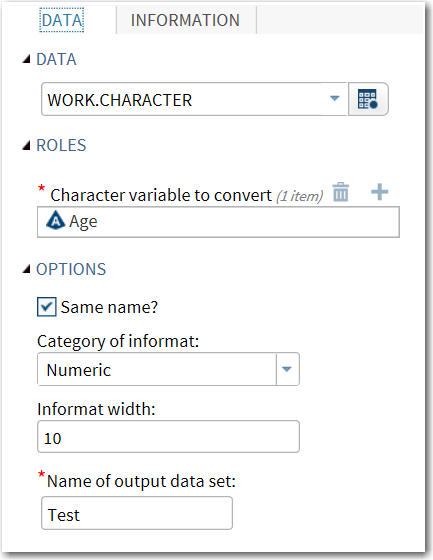This screenshot has height=560, width=433.
Task: Select the Age variable in the list
Action: click(218, 222)
